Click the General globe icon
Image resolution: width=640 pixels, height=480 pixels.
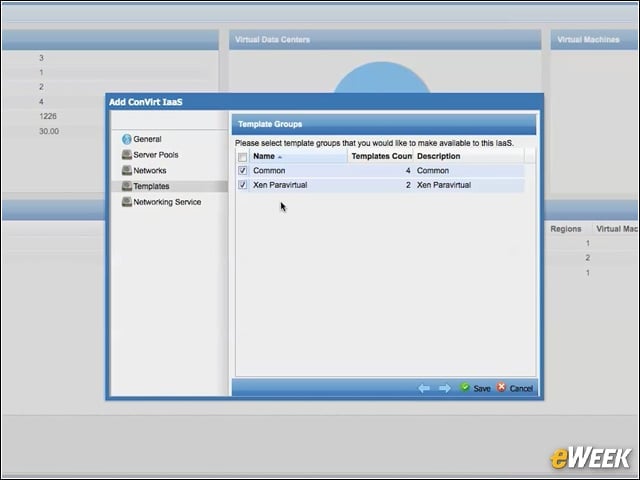pos(127,139)
